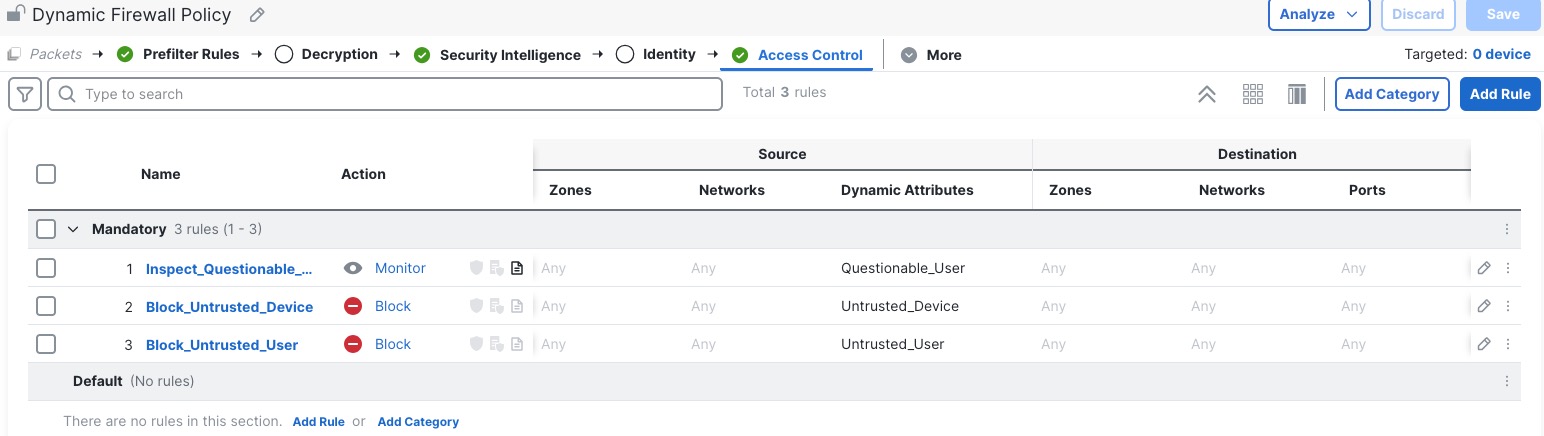Open the filter icon next to search
The height and width of the screenshot is (436, 1544).
point(25,94)
